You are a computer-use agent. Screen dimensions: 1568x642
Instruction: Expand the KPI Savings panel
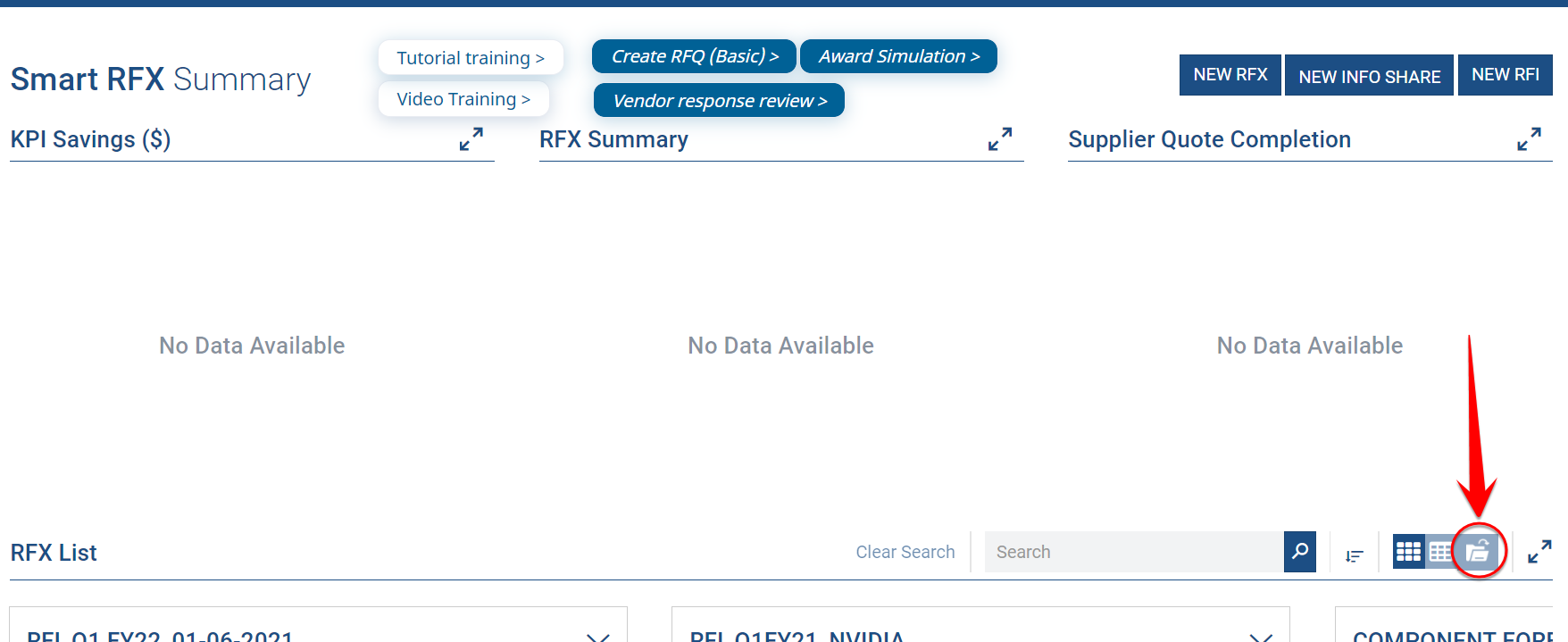(471, 139)
